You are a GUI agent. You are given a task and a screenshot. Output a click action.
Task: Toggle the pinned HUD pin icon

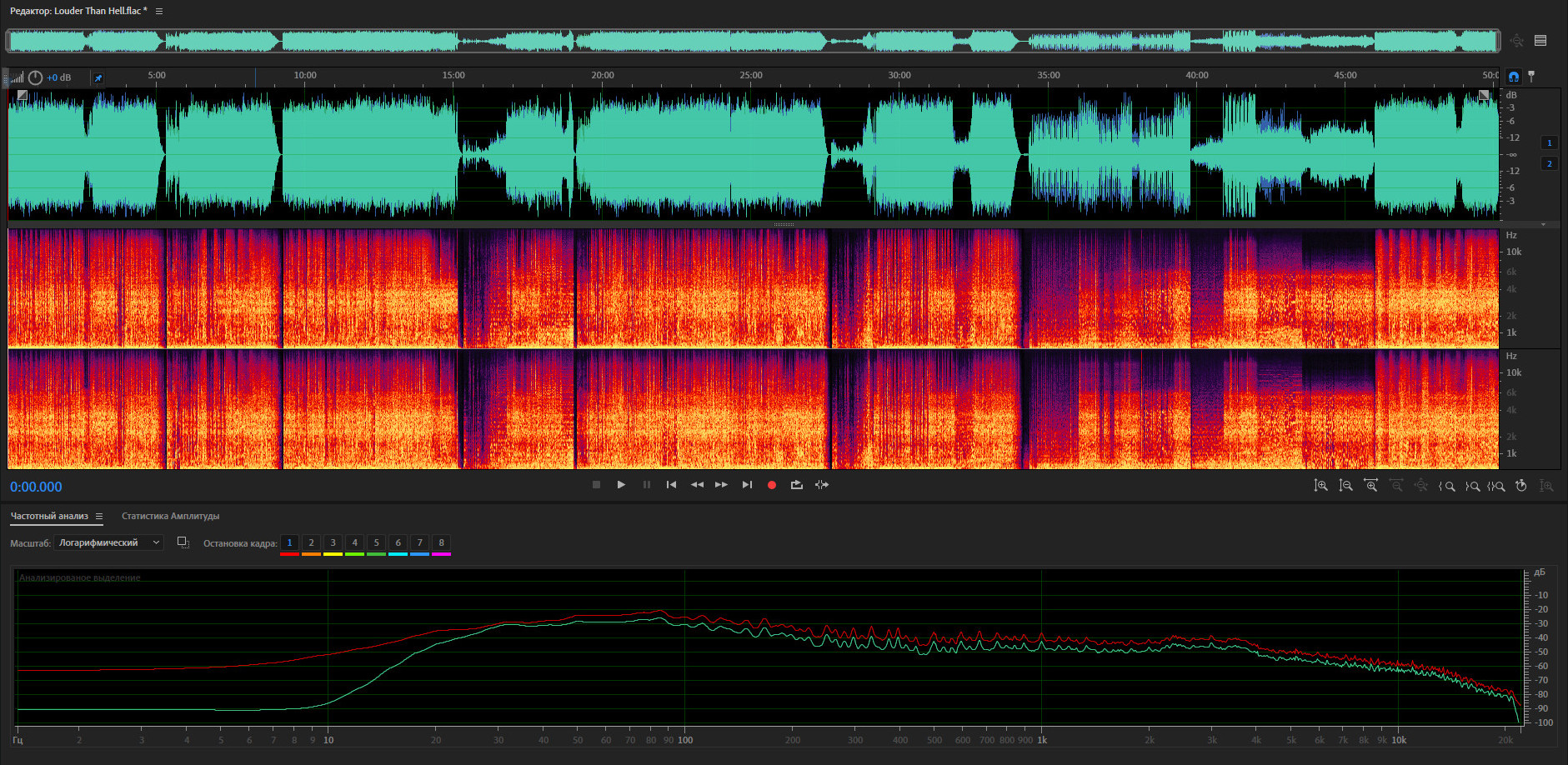tap(98, 78)
